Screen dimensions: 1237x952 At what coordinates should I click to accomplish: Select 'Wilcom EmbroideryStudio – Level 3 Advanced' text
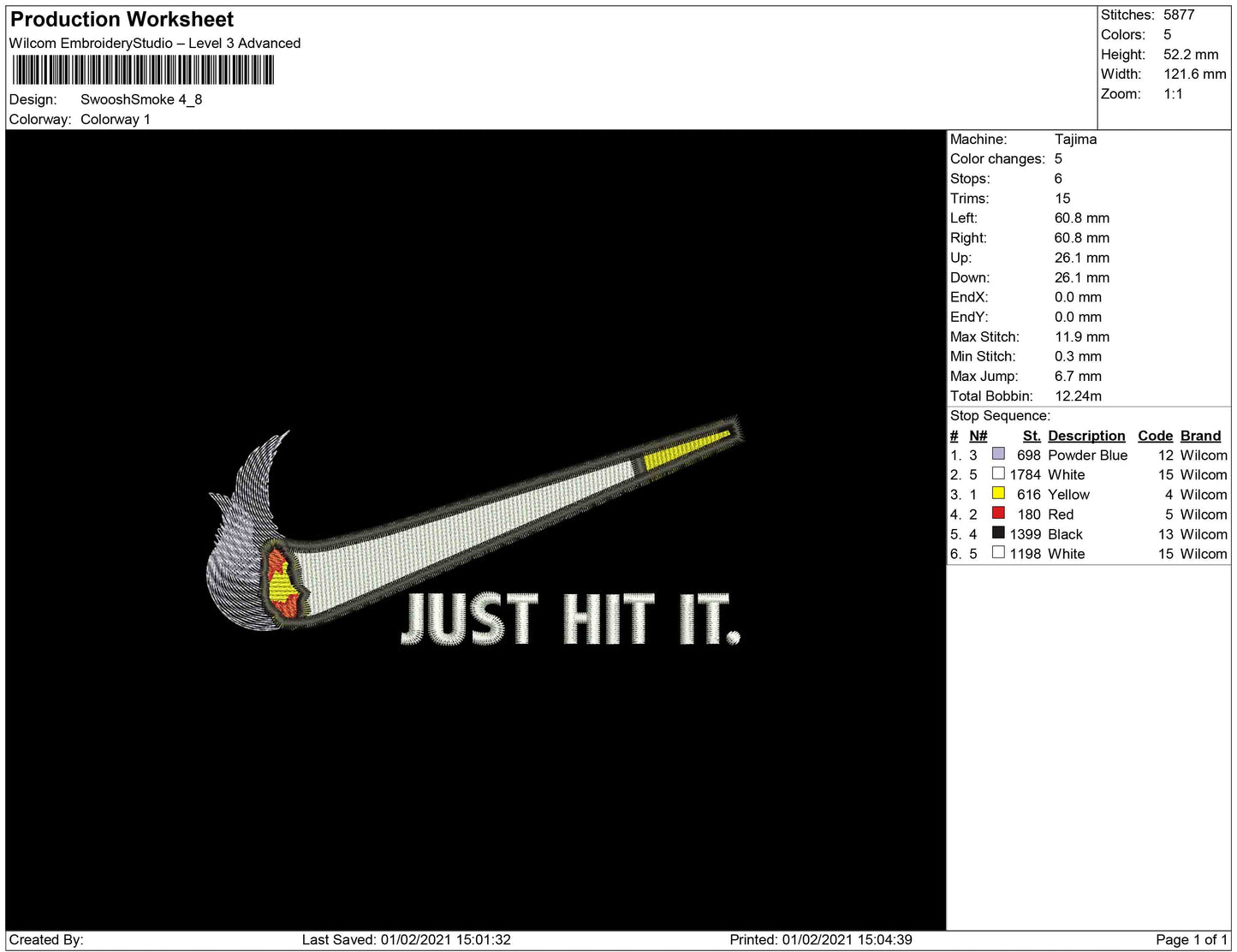point(155,44)
